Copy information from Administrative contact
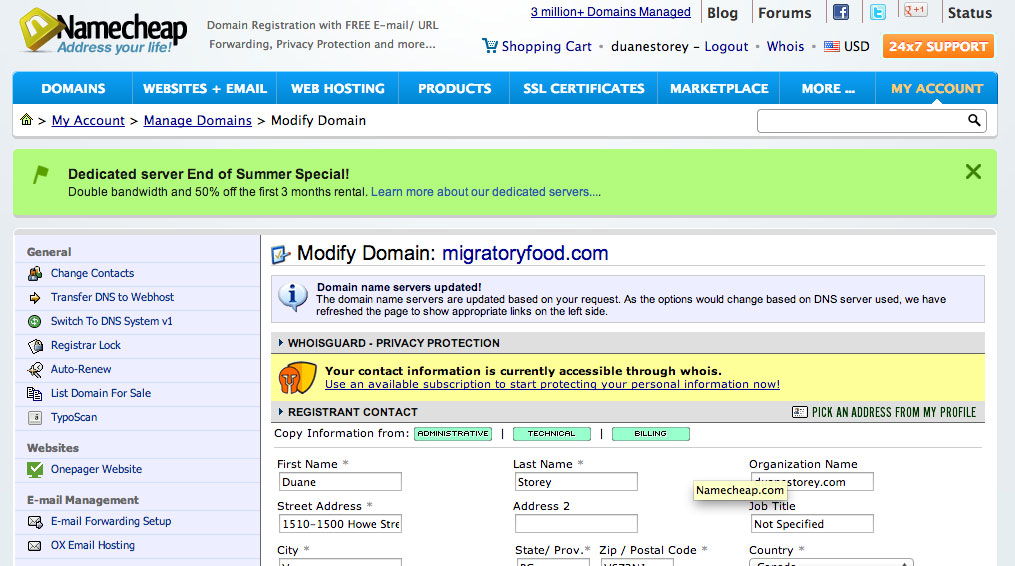The width and height of the screenshot is (1015, 566). click(x=453, y=434)
